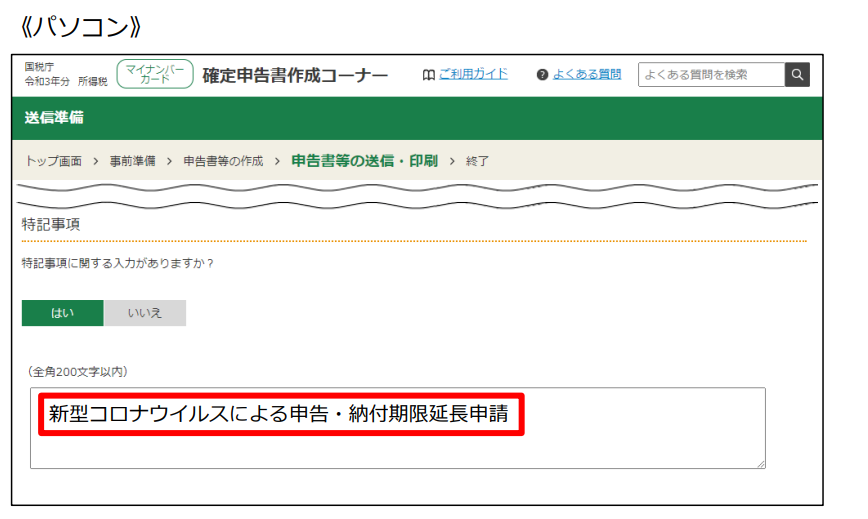Click the 国税庁 label

coord(39,67)
